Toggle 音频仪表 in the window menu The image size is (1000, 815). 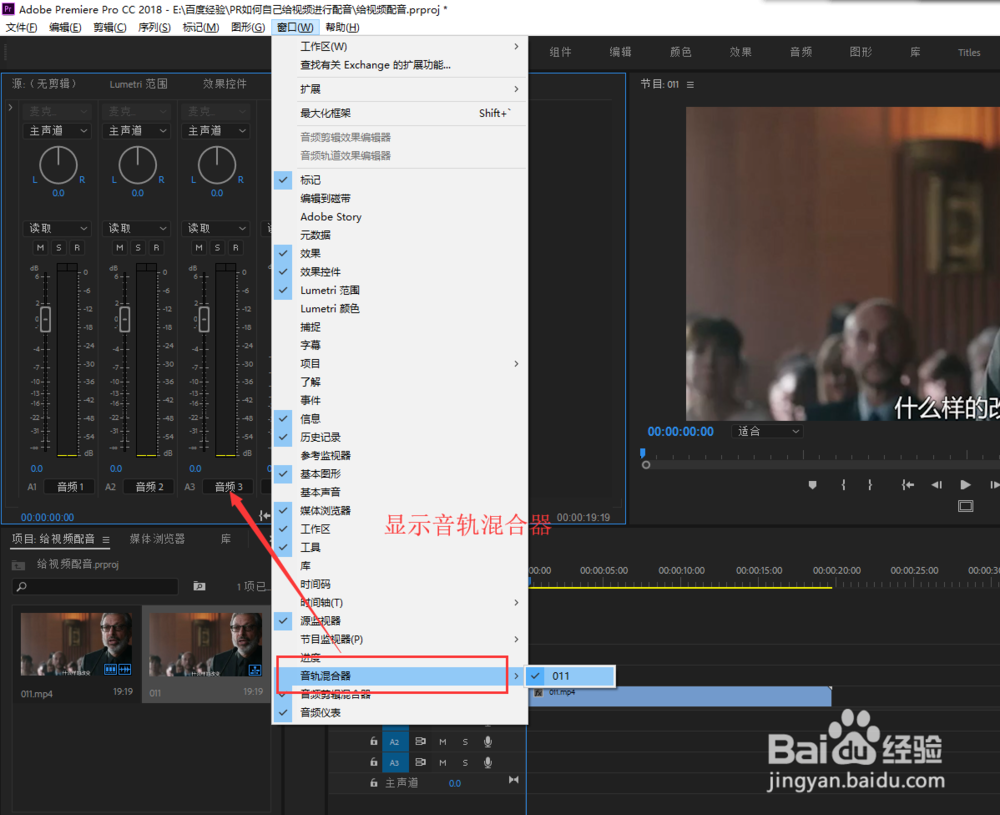[400, 713]
